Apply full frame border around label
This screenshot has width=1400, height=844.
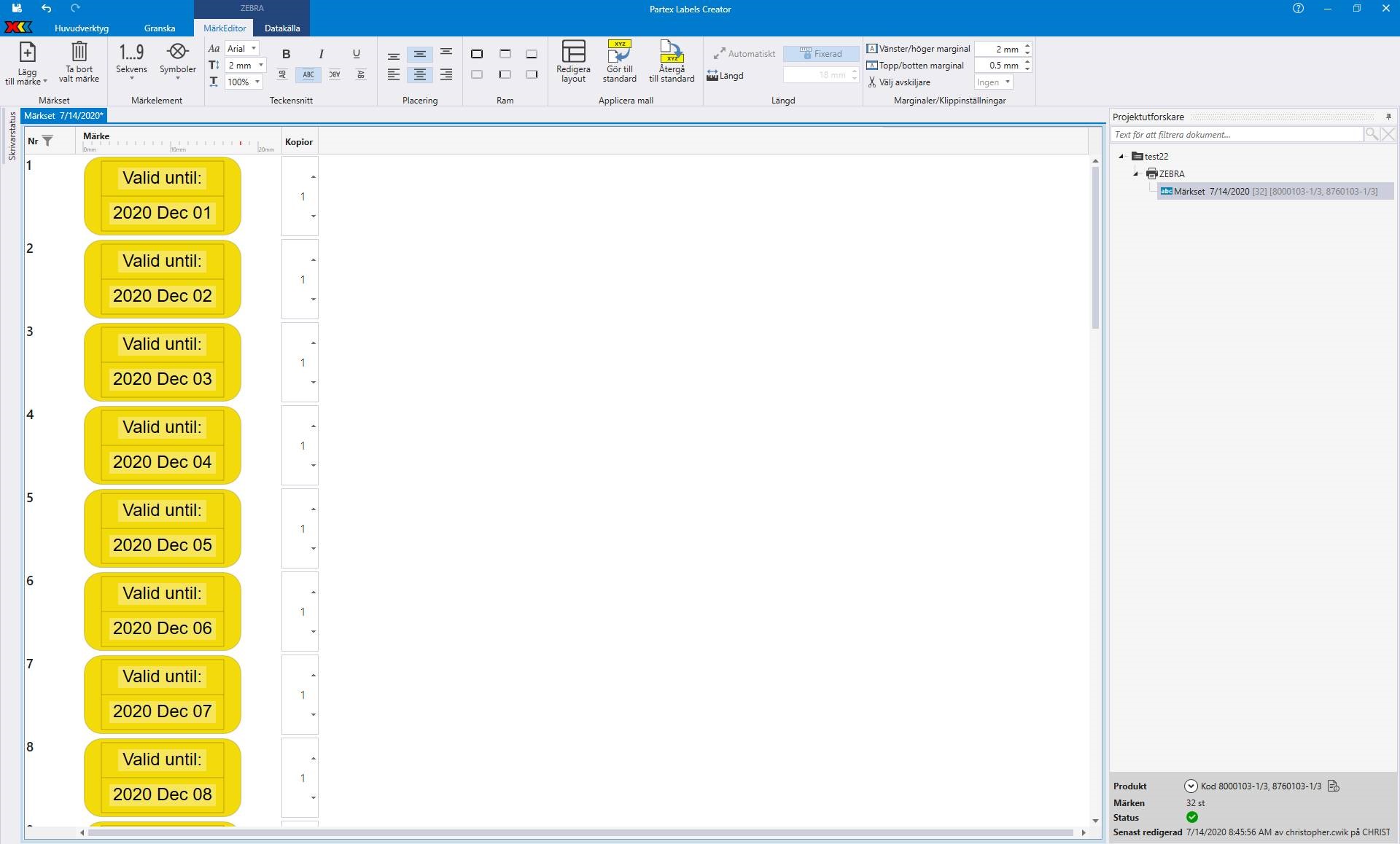[x=477, y=54]
